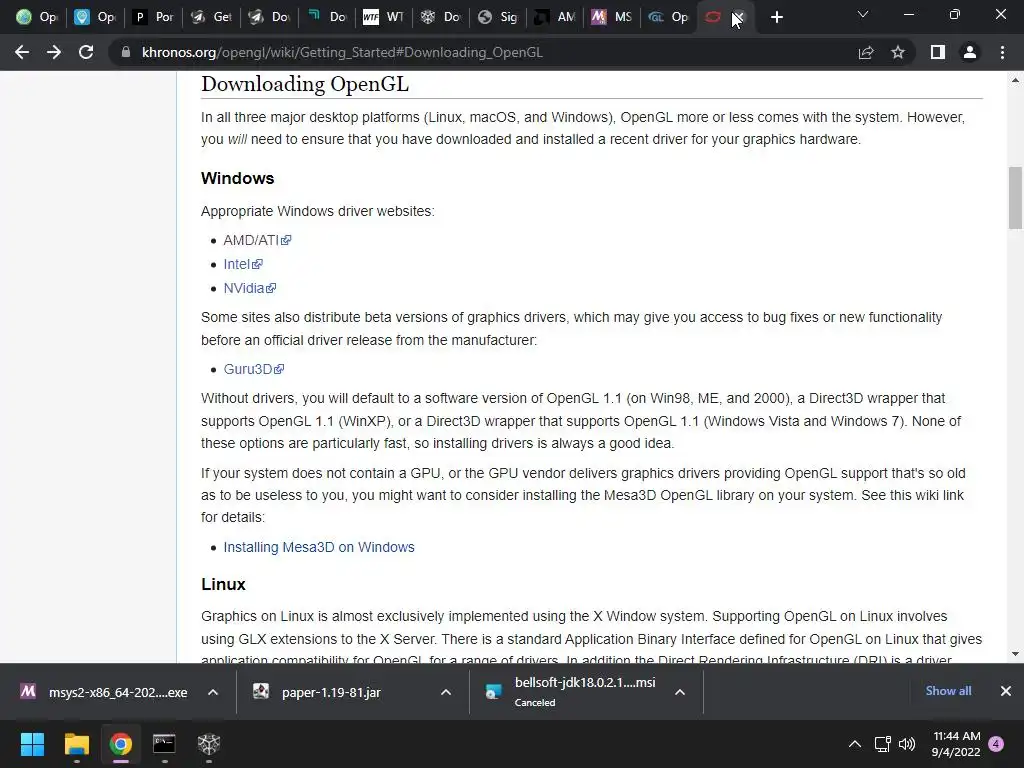
Task: View site info via the lock icon
Action: (125, 52)
